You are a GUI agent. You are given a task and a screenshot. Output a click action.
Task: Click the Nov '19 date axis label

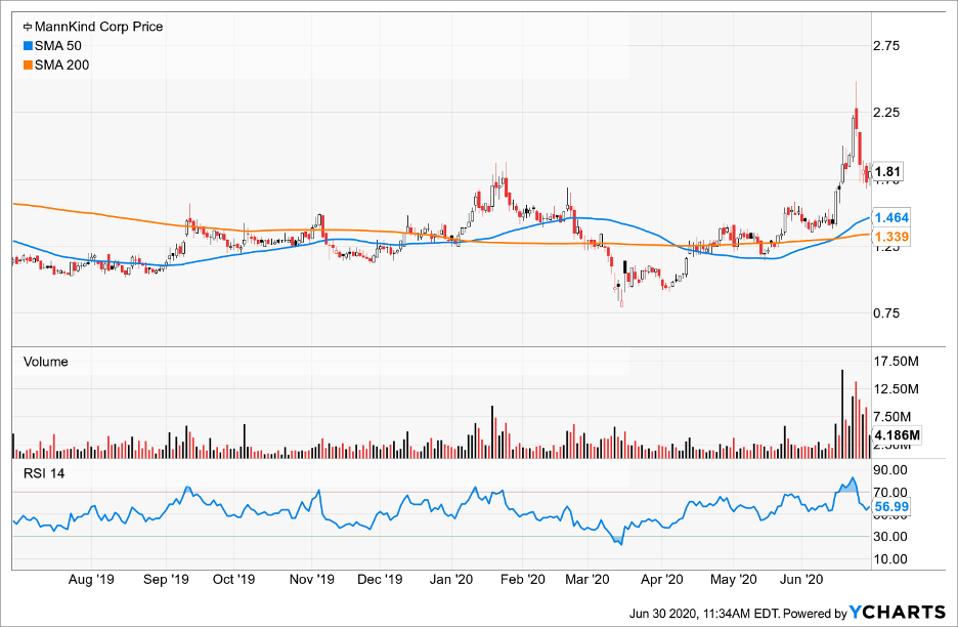[x=312, y=579]
